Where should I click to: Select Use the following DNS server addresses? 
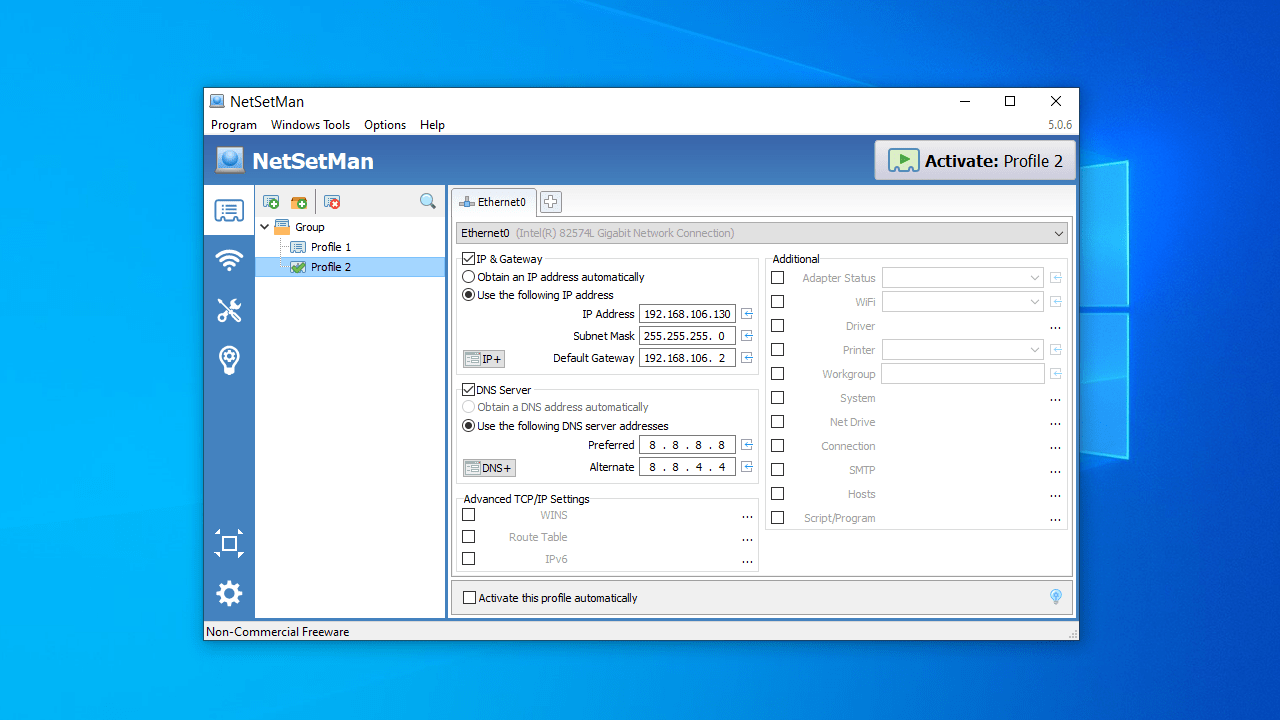(468, 426)
